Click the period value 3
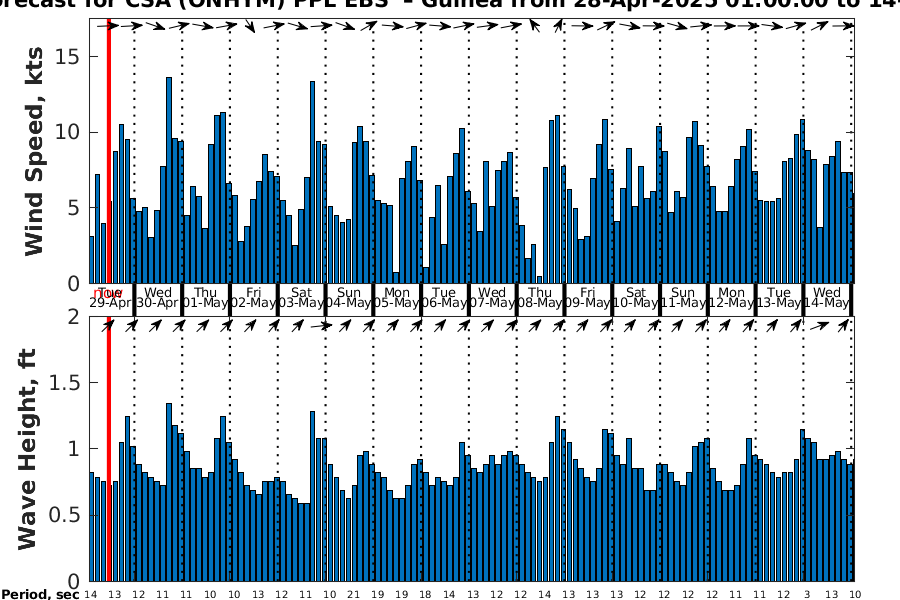This screenshot has width=900, height=600. tap(807, 594)
